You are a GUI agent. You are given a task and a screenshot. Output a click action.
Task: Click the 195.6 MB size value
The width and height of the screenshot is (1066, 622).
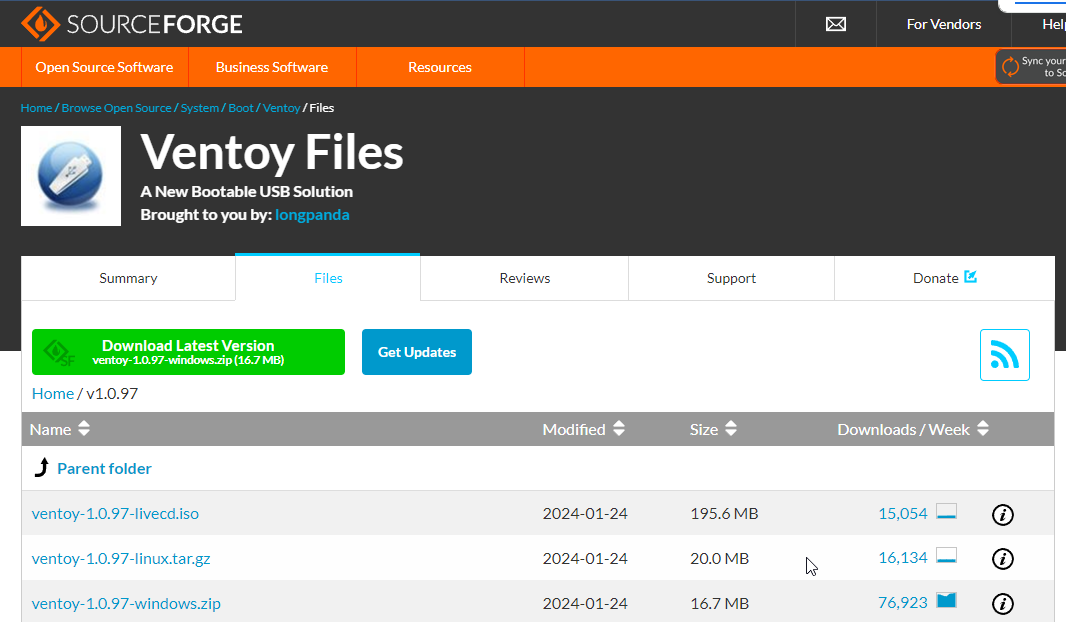[x=724, y=513]
